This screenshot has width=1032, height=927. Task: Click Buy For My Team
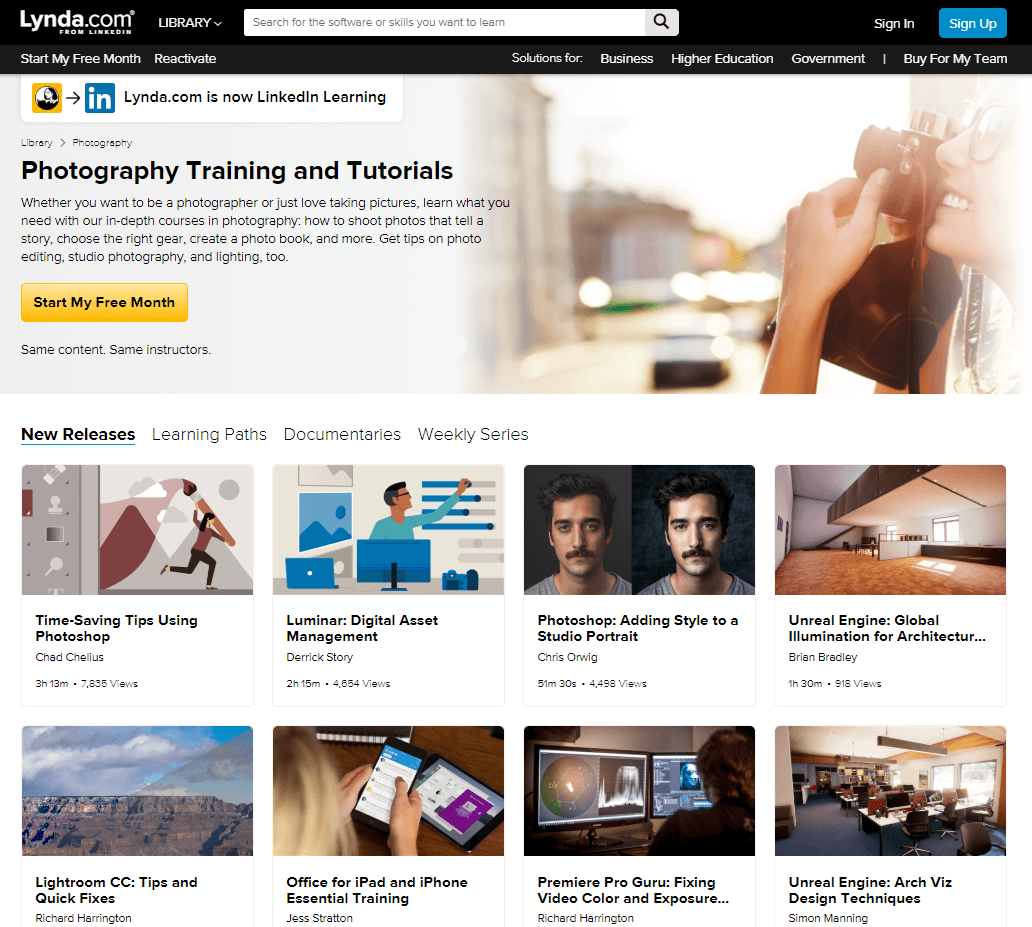[x=955, y=59]
